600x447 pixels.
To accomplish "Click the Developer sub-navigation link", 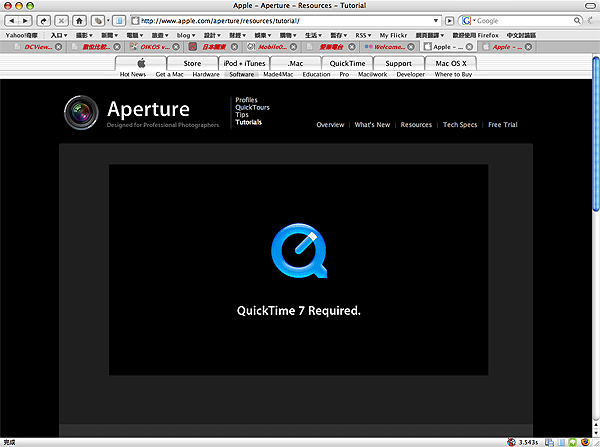I will [411, 74].
